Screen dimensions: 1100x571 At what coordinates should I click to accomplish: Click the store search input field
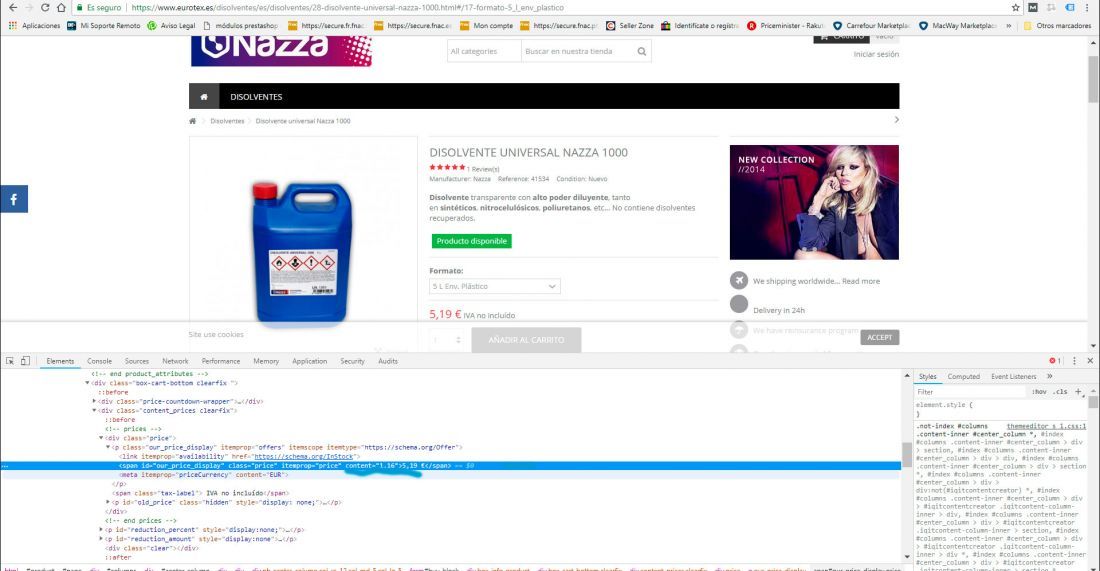pos(579,51)
